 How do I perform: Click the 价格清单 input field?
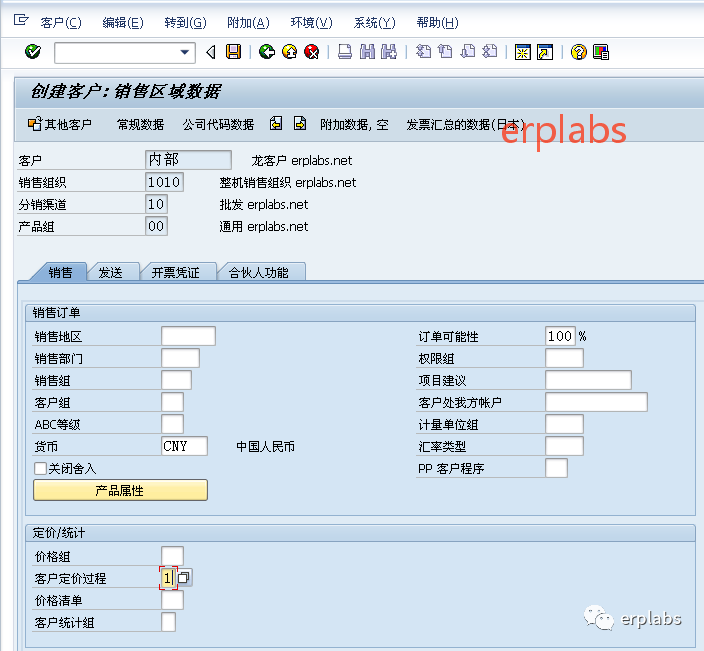172,600
